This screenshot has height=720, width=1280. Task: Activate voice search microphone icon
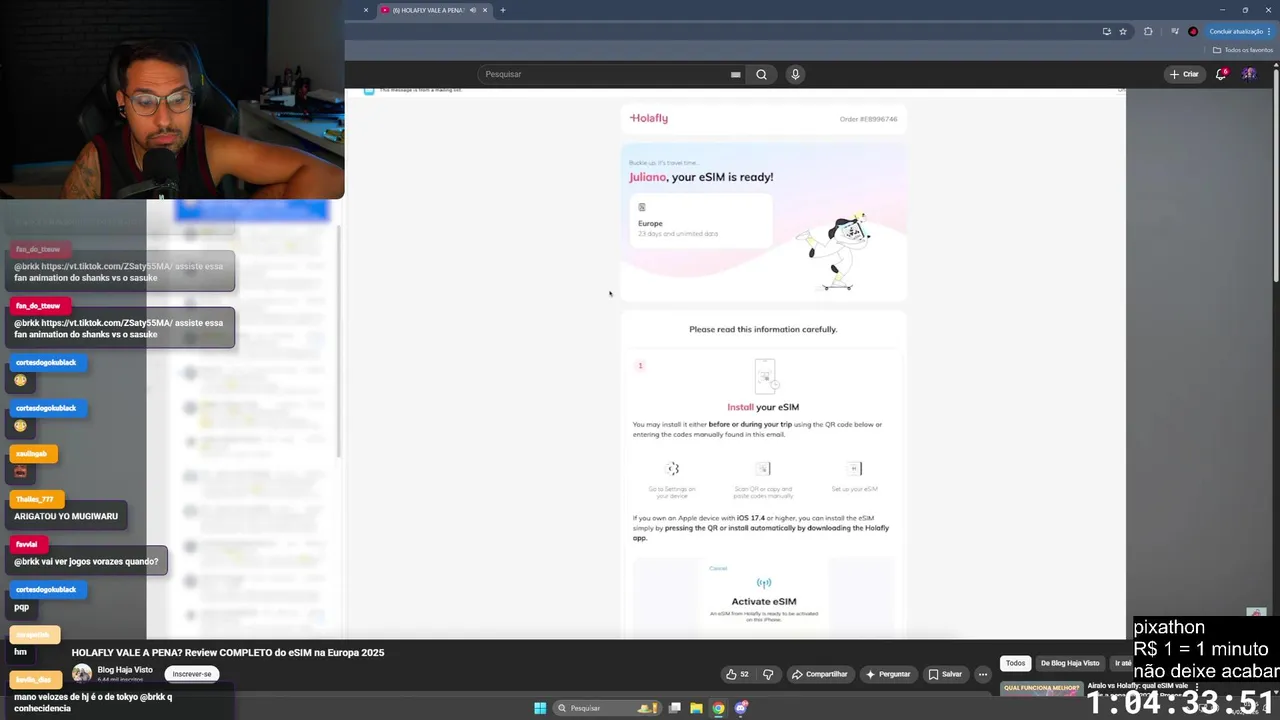(795, 74)
